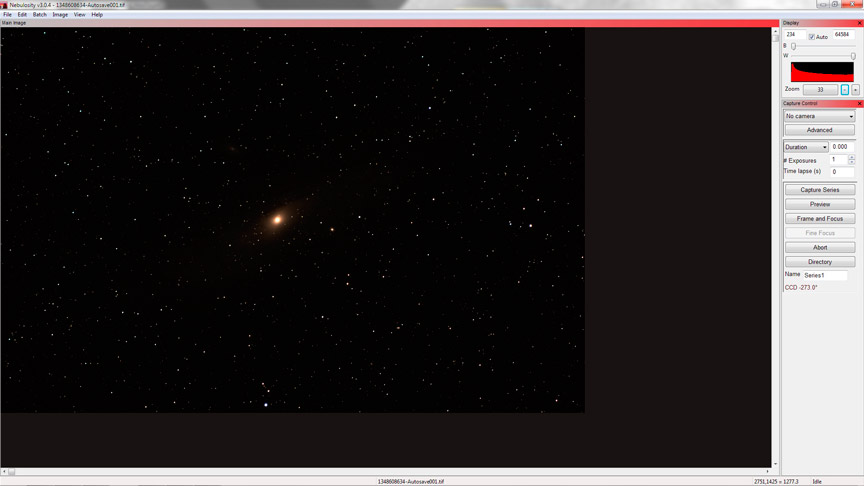Image resolution: width=864 pixels, height=486 pixels.
Task: Click the Capture Series button
Action: click(819, 190)
